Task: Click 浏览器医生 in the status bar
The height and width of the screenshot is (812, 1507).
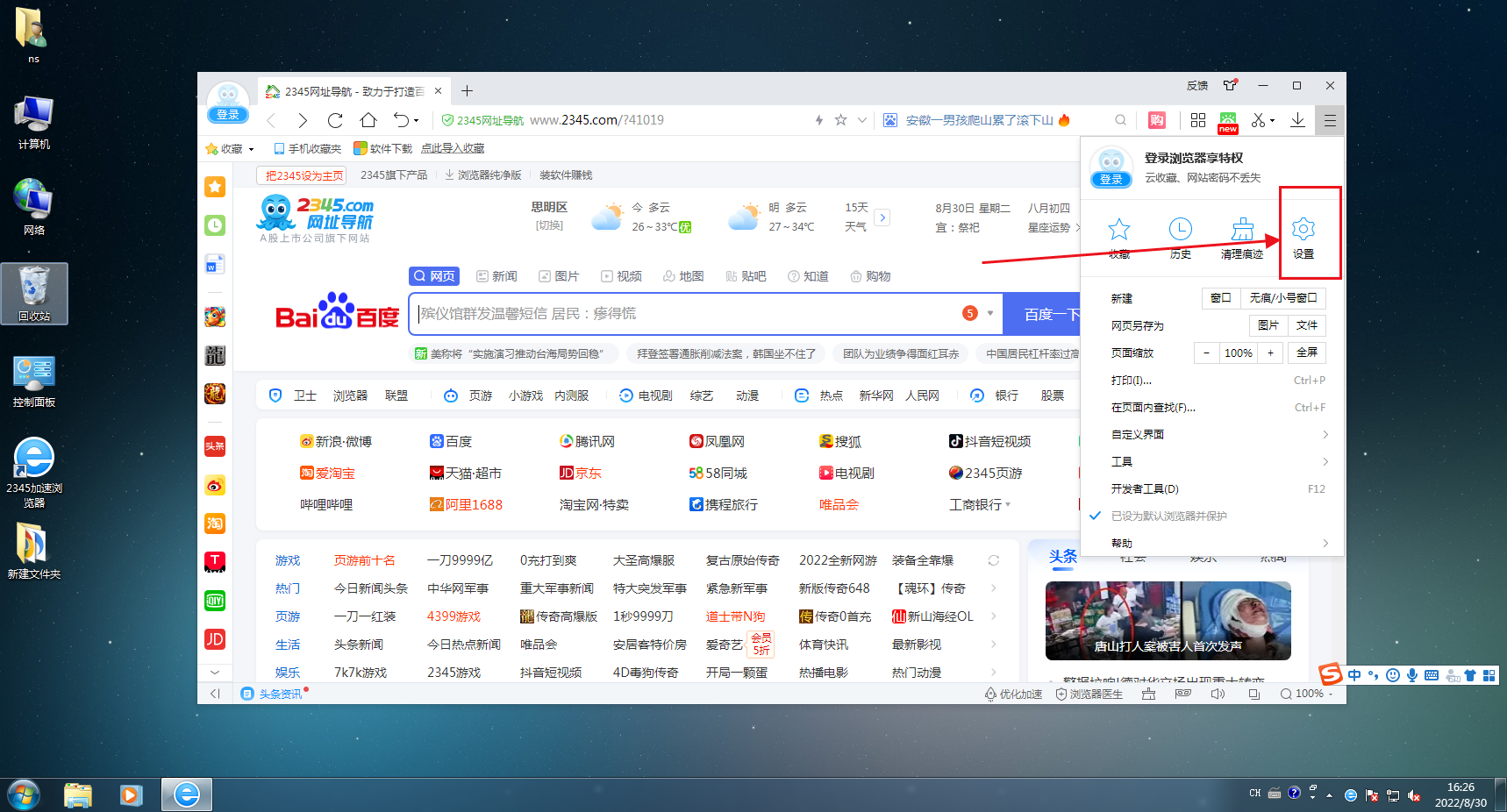Action: click(x=1089, y=694)
